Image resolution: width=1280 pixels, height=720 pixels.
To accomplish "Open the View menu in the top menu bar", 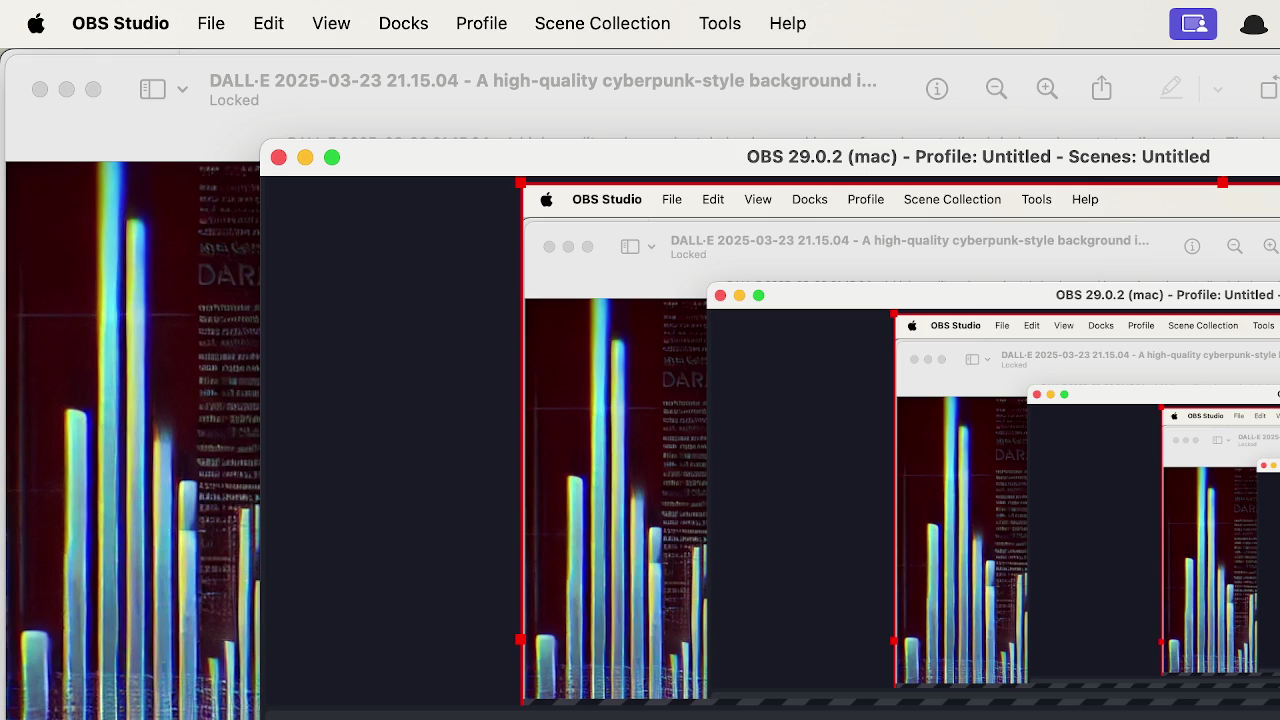I will 331,23.
